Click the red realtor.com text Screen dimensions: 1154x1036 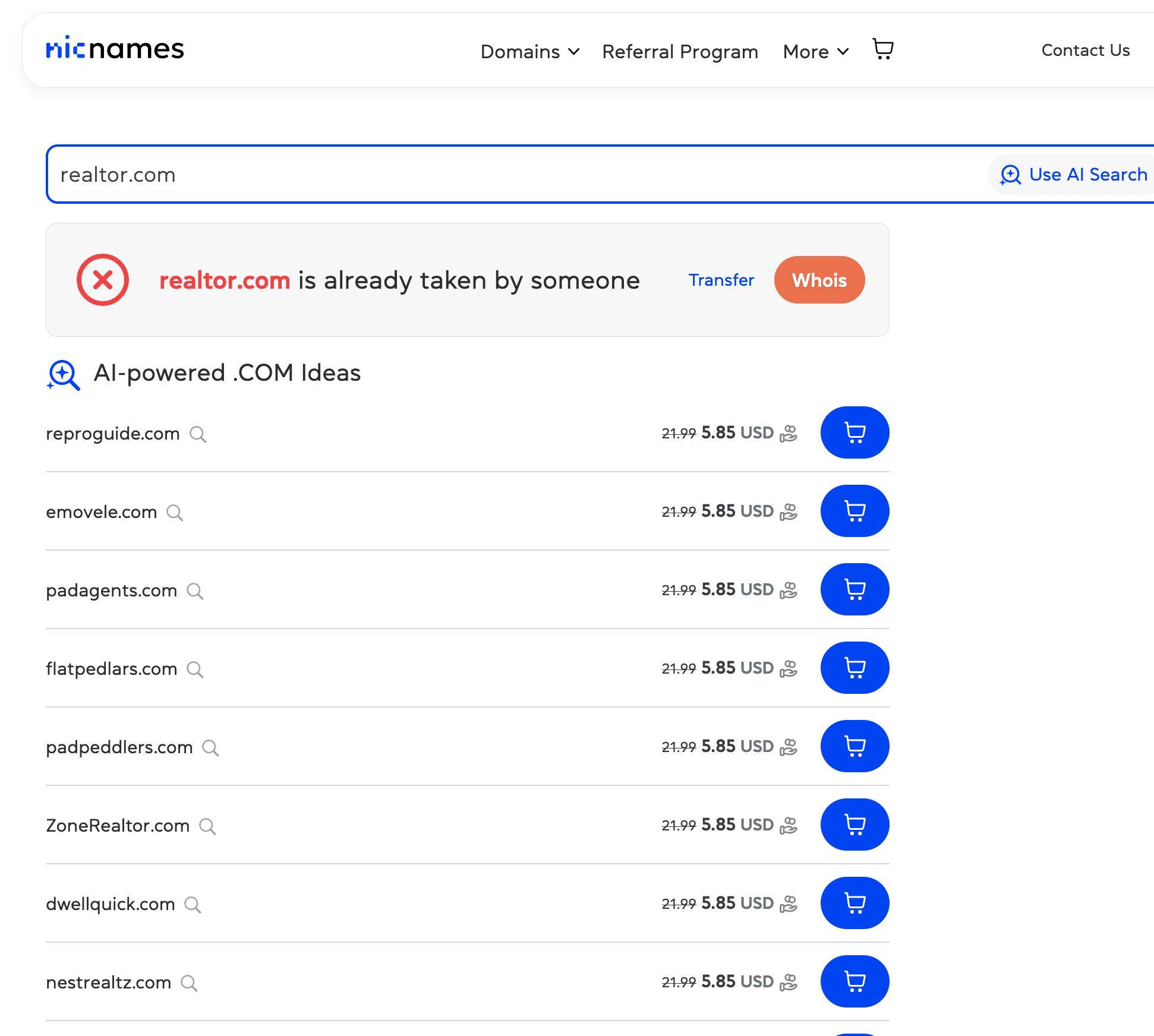point(225,280)
